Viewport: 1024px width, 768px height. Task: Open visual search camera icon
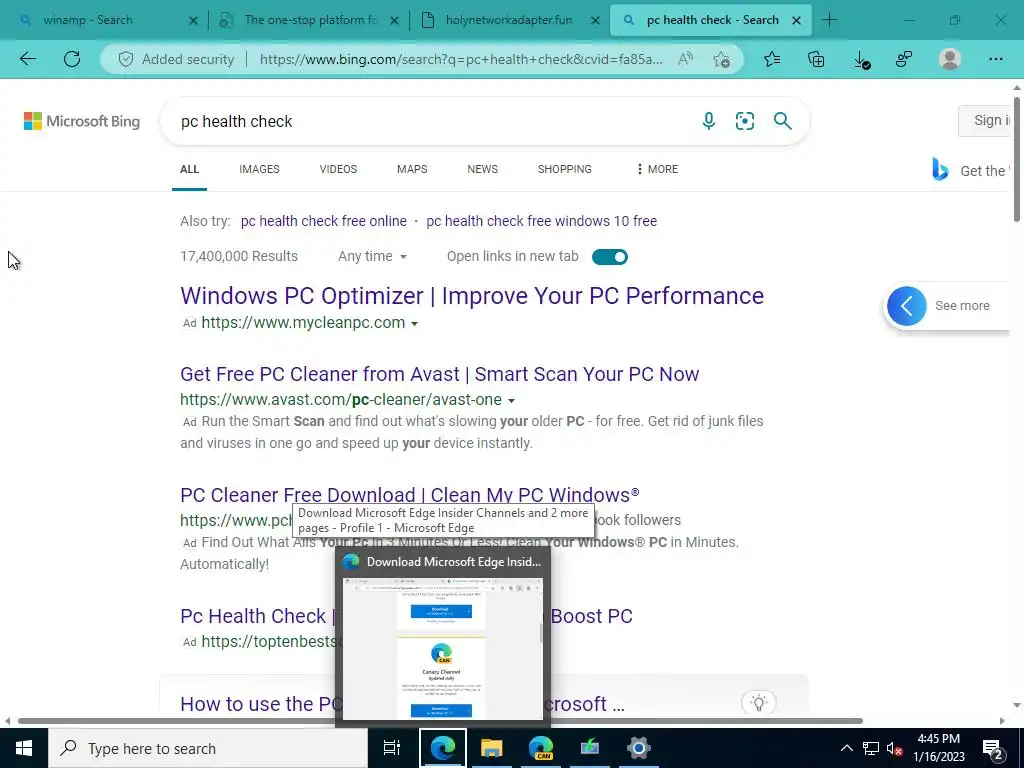(744, 121)
